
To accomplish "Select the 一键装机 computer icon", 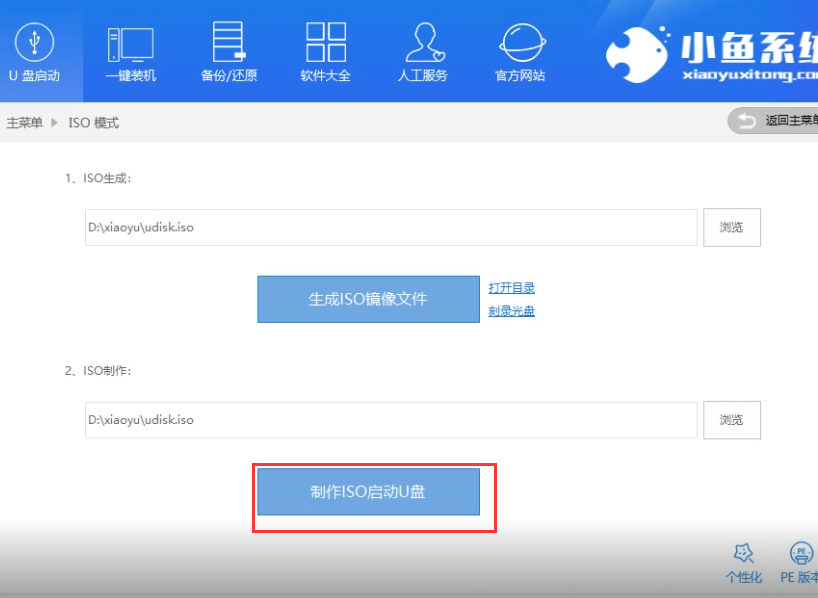I will [x=130, y=43].
